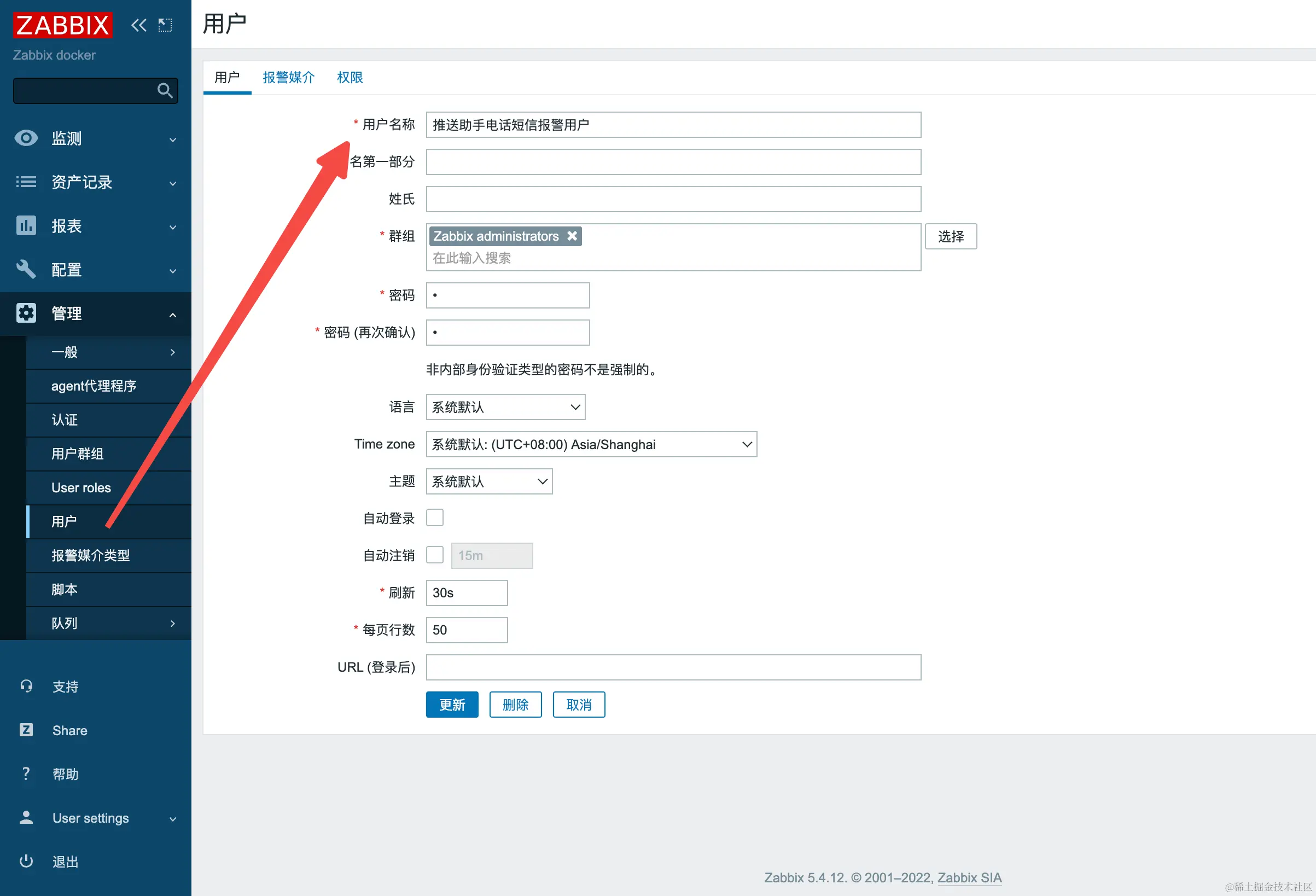Viewport: 1316px width, 896px height.
Task: Open the 监测 eye icon menu
Action: click(x=26, y=138)
